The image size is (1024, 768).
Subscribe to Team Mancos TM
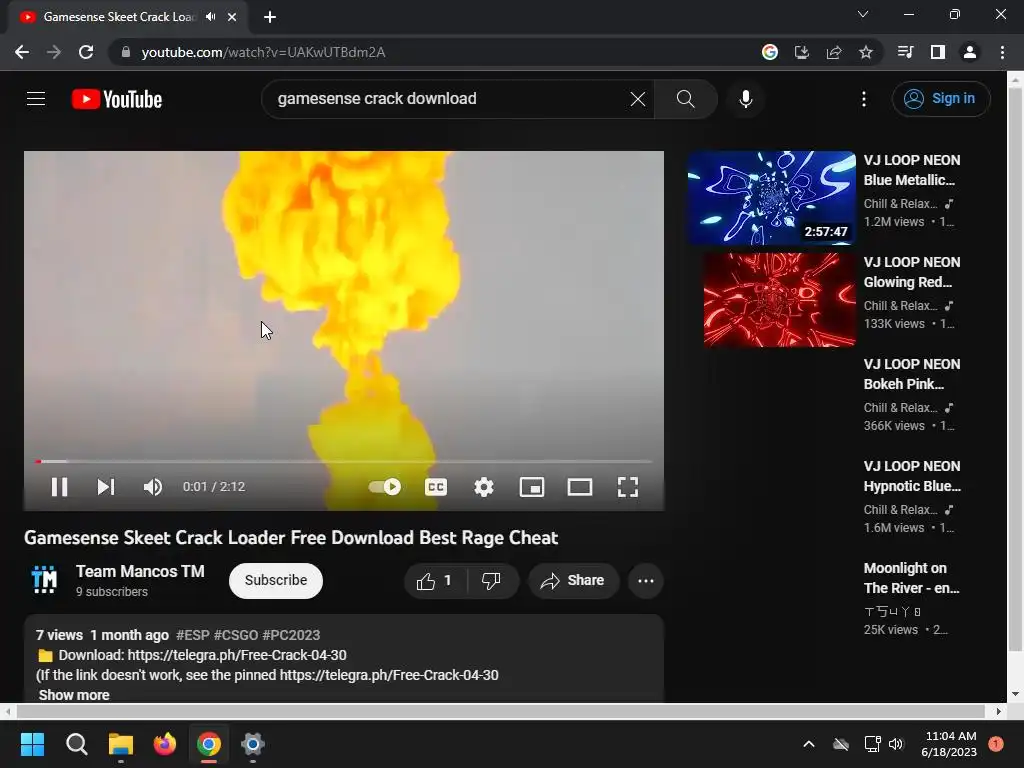(x=276, y=581)
